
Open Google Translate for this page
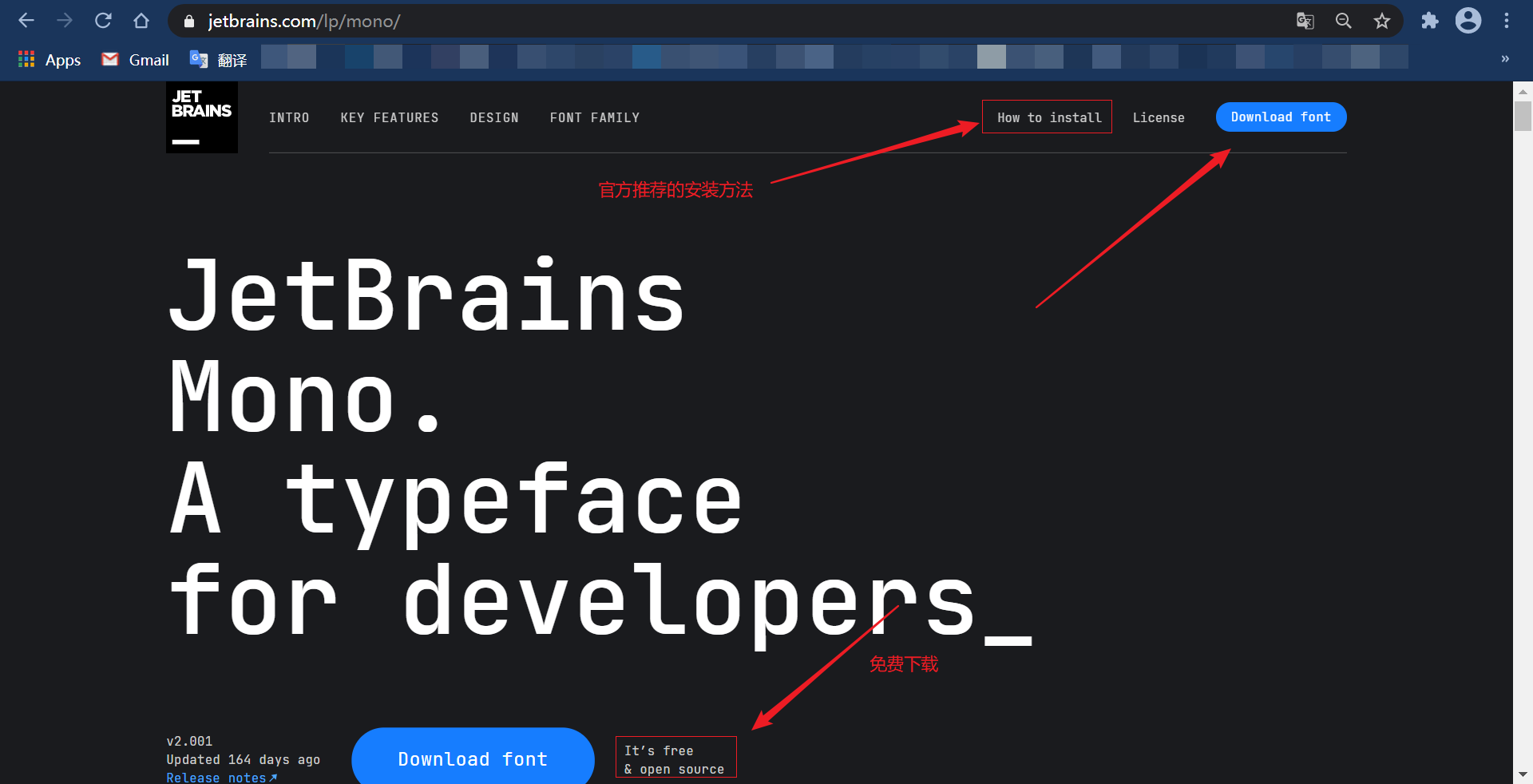(x=1305, y=21)
